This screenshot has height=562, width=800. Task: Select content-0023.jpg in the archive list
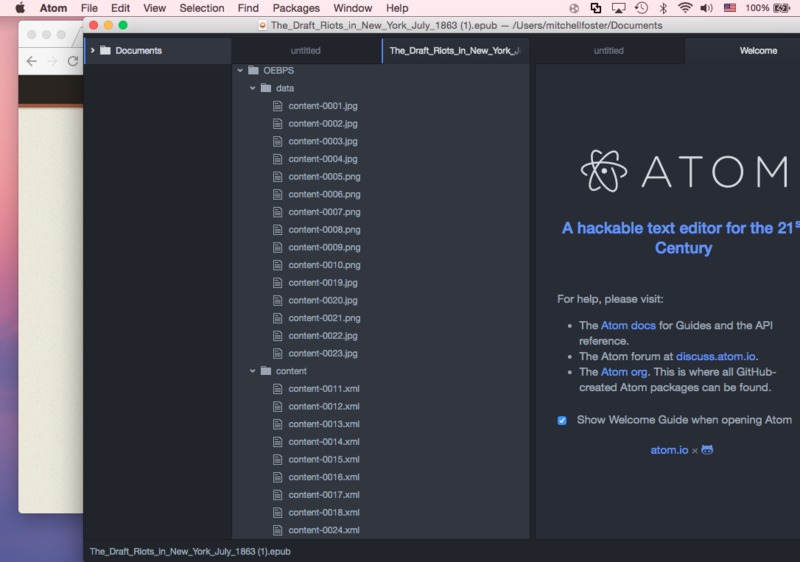pyautogui.click(x=323, y=353)
